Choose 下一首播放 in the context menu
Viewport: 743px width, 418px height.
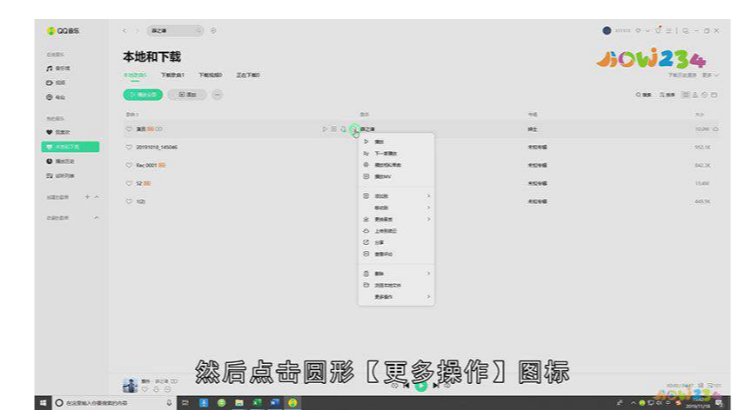click(396, 153)
